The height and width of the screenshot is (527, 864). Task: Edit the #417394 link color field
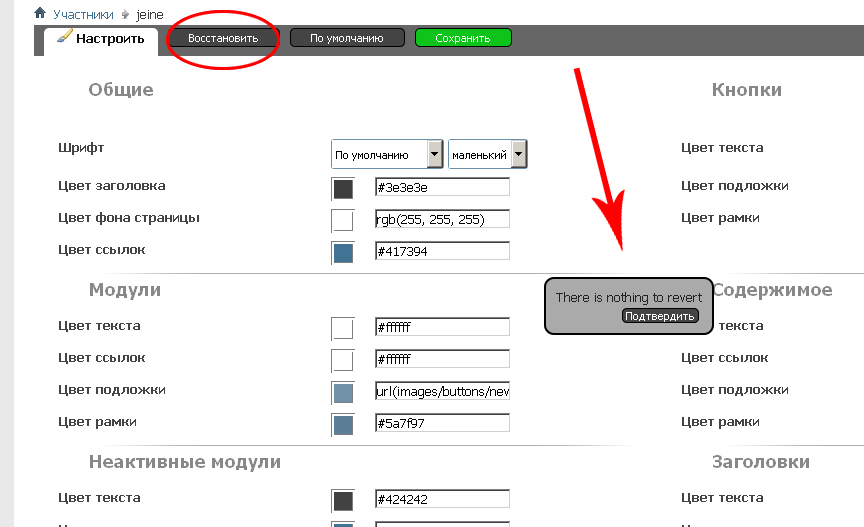442,251
